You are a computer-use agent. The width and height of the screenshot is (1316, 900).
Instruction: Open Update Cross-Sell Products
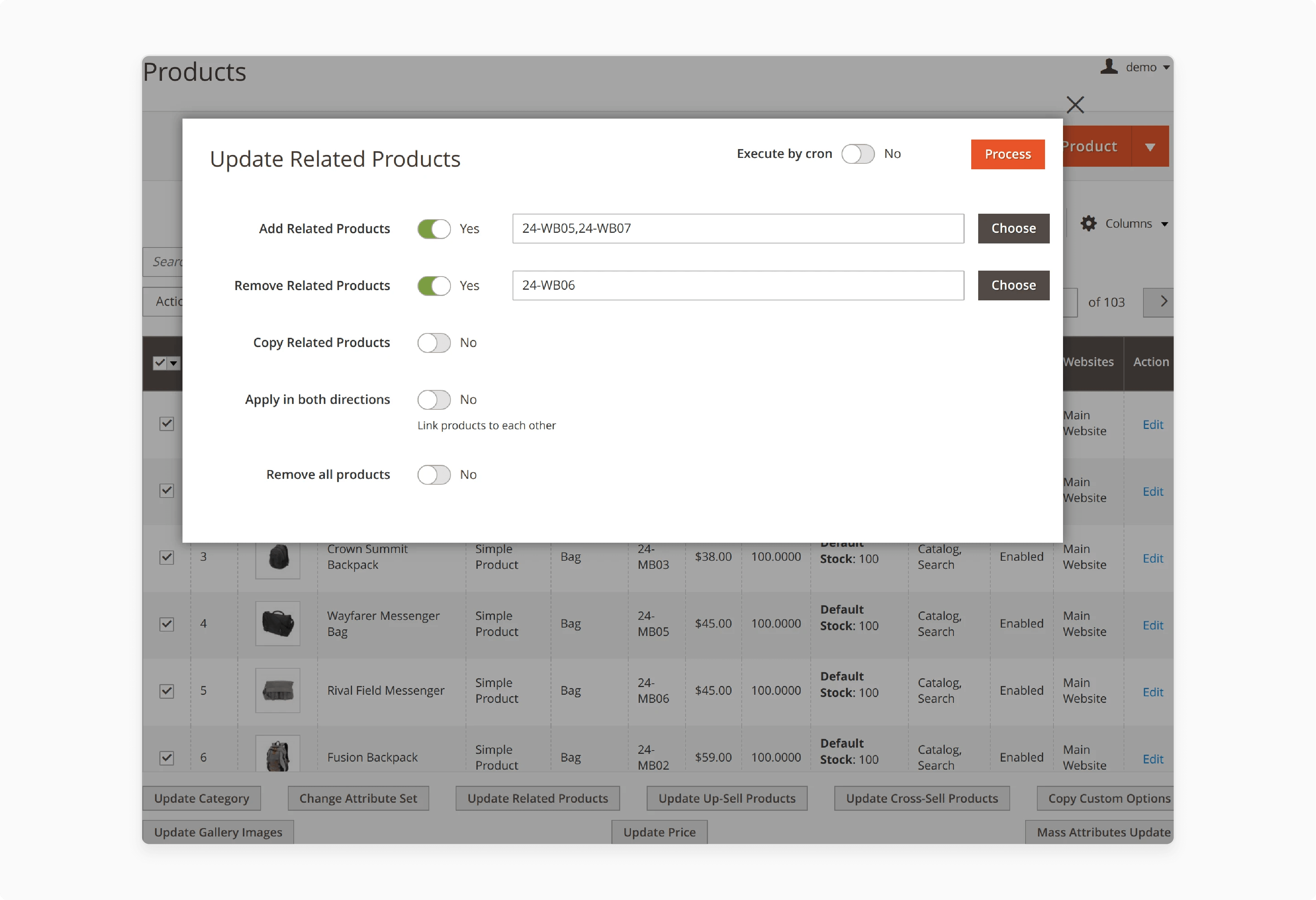pos(921,798)
